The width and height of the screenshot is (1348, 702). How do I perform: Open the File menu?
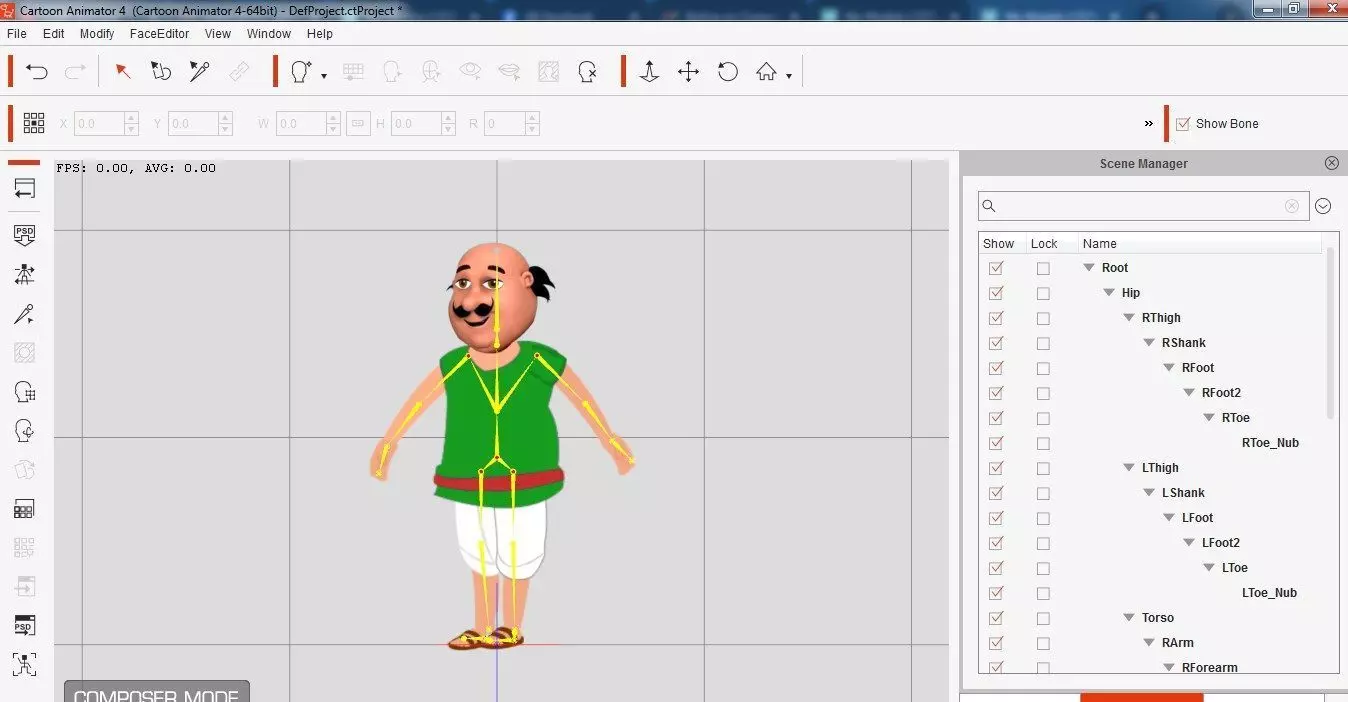coord(17,33)
